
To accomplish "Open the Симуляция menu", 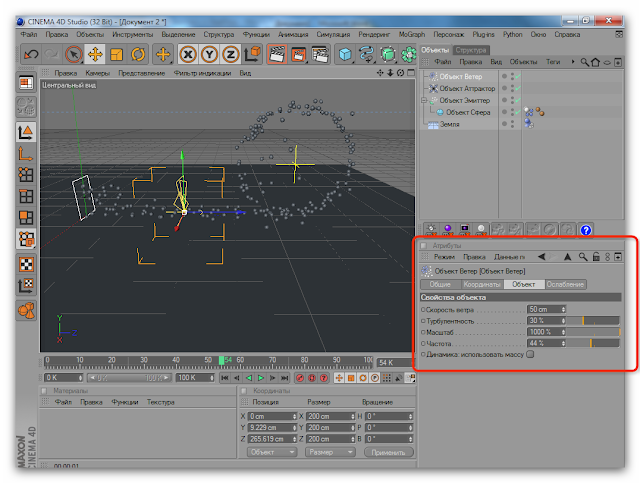I will [333, 34].
